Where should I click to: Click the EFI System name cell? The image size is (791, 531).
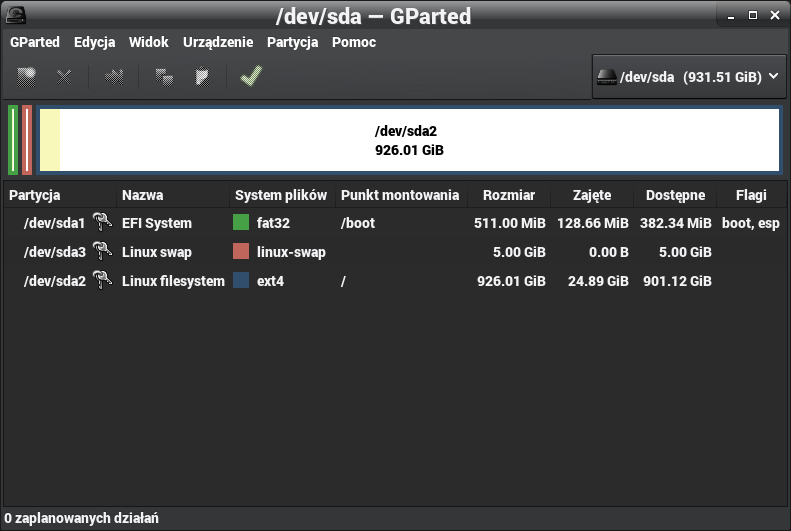[157, 223]
